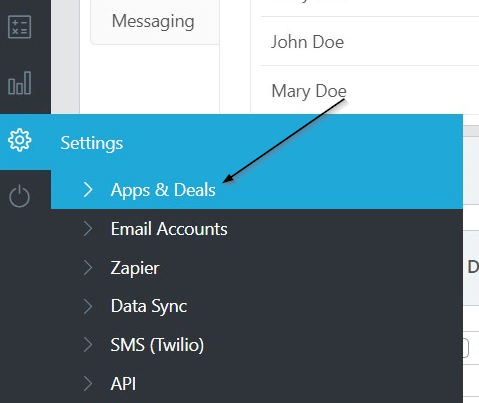Click the Settings menu header label
479x403 pixels.
coord(92,143)
